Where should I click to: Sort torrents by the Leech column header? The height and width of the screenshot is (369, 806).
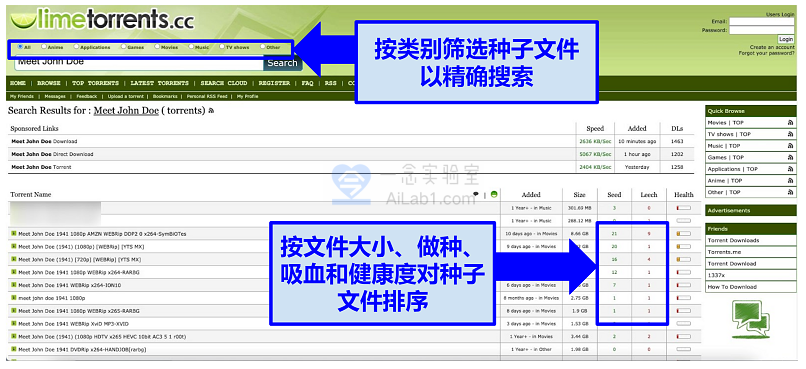tap(649, 195)
